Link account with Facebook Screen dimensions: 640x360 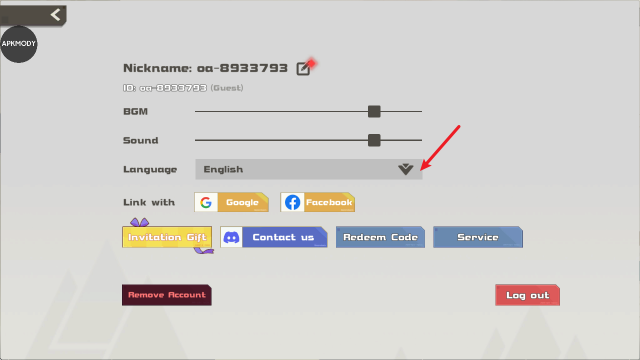[318, 202]
